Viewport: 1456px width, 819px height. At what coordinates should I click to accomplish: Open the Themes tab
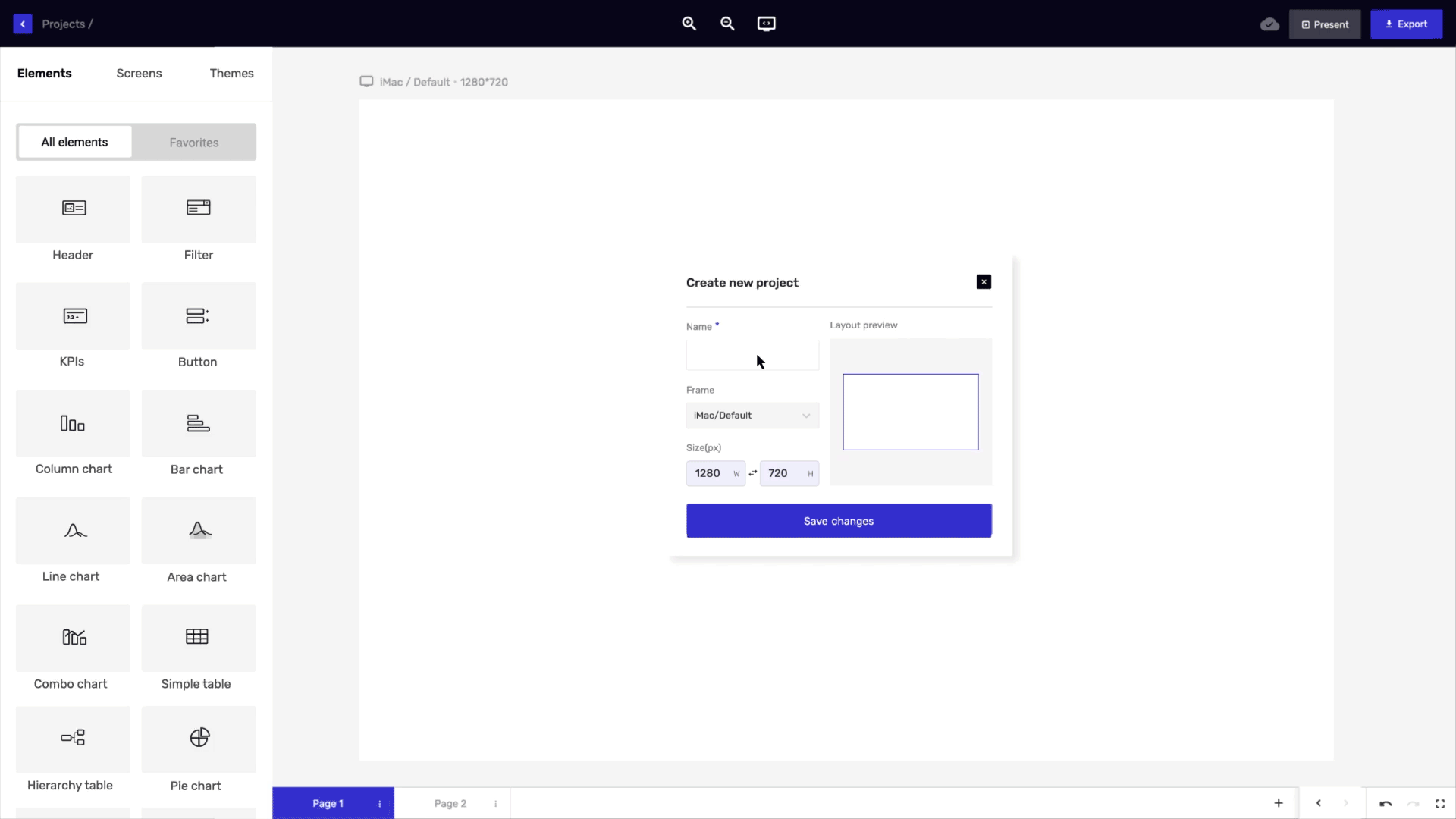coord(231,74)
